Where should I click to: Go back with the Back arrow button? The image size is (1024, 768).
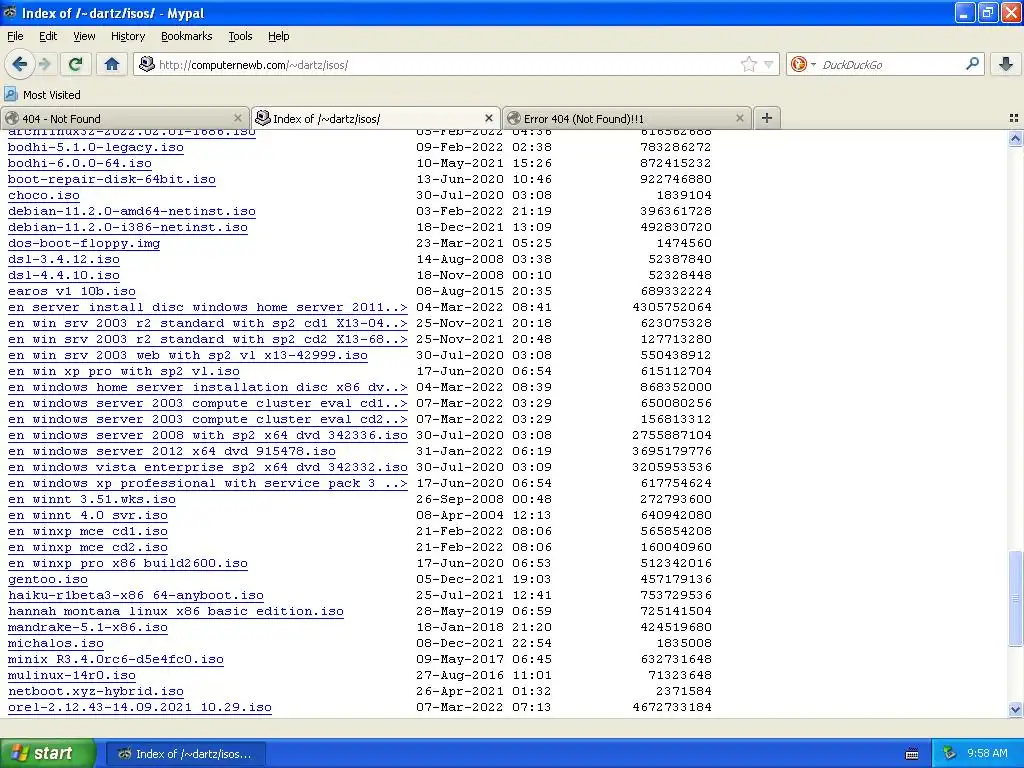click(x=20, y=64)
